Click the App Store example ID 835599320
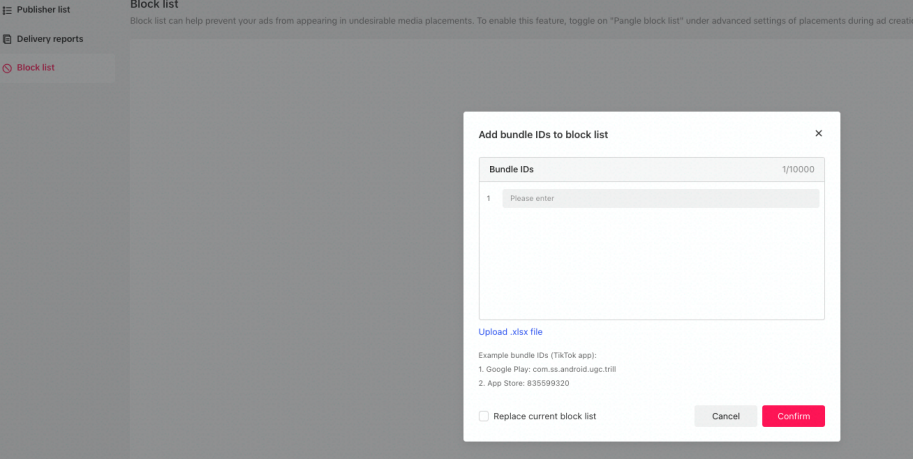Screen dimensions: 913x459 (548, 383)
